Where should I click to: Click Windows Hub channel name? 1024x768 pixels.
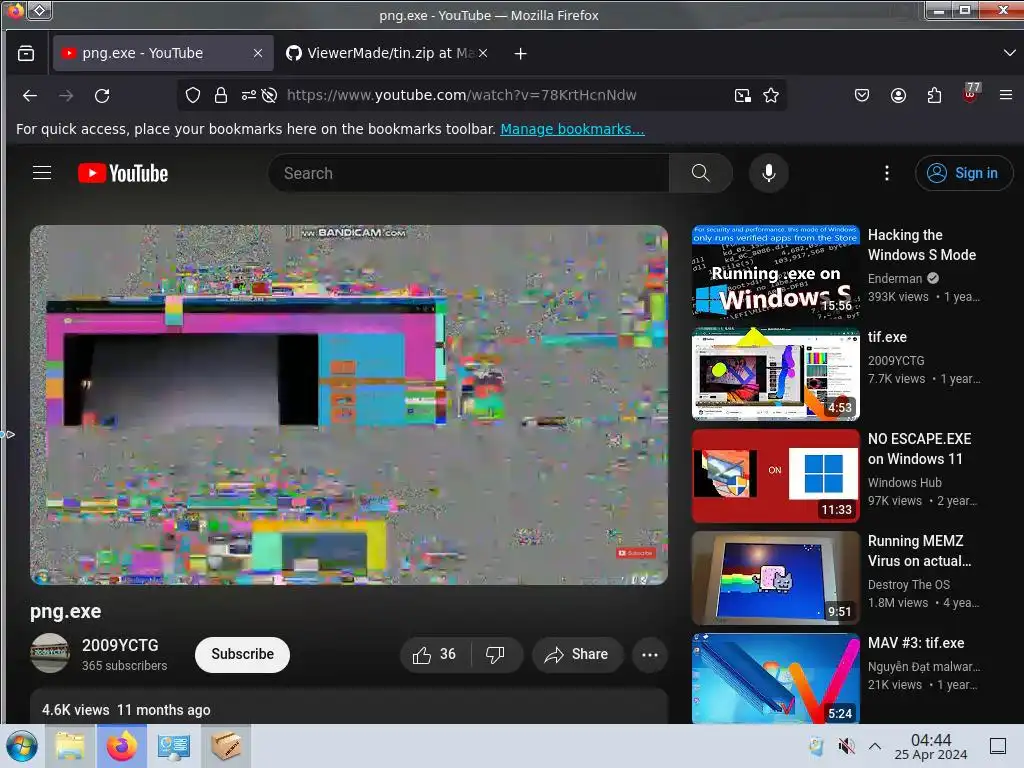pos(904,483)
